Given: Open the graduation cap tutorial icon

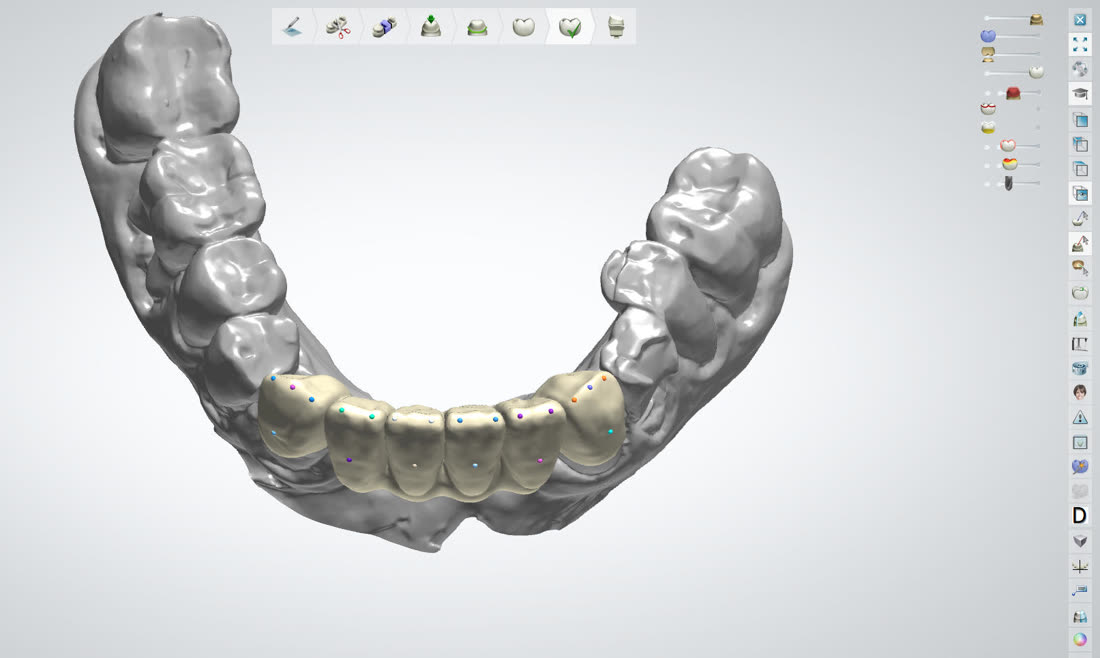Looking at the screenshot, I should pos(1080,93).
